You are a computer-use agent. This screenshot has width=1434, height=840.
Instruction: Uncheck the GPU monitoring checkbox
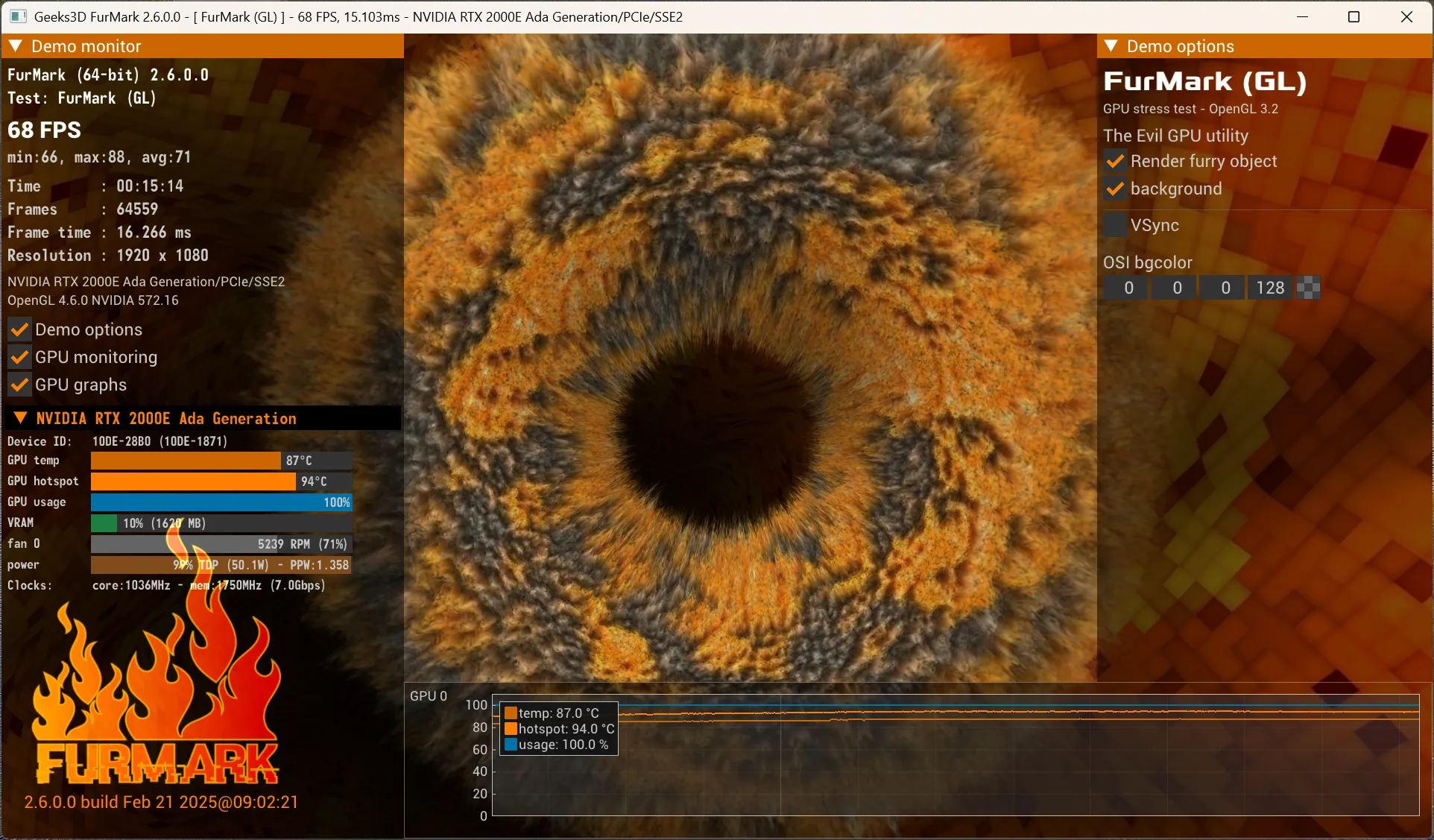tap(19, 357)
